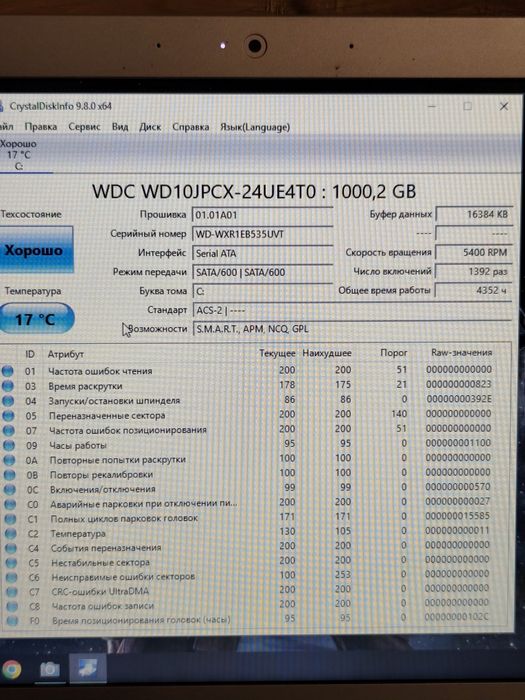
Task: Open the camera app in the taskbar
Action: pyautogui.click(x=49, y=669)
